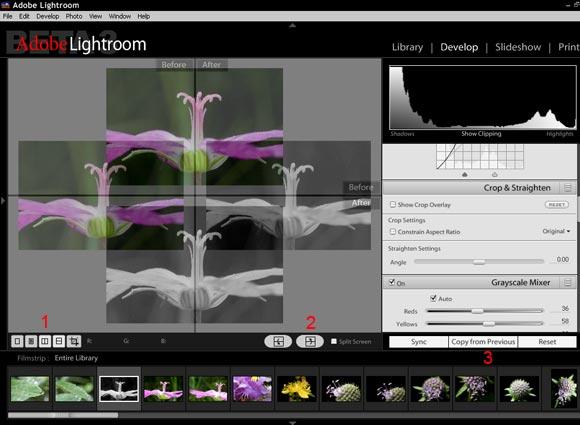Adjust the Straighten Angle slider
Viewport: 580px width, 425px height.
point(479,262)
